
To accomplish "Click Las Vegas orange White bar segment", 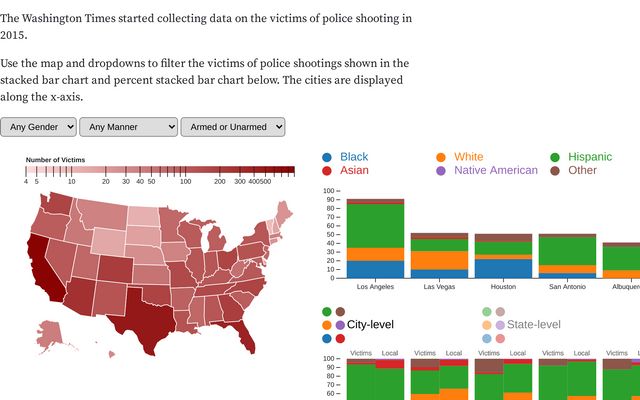I will (x=439, y=260).
